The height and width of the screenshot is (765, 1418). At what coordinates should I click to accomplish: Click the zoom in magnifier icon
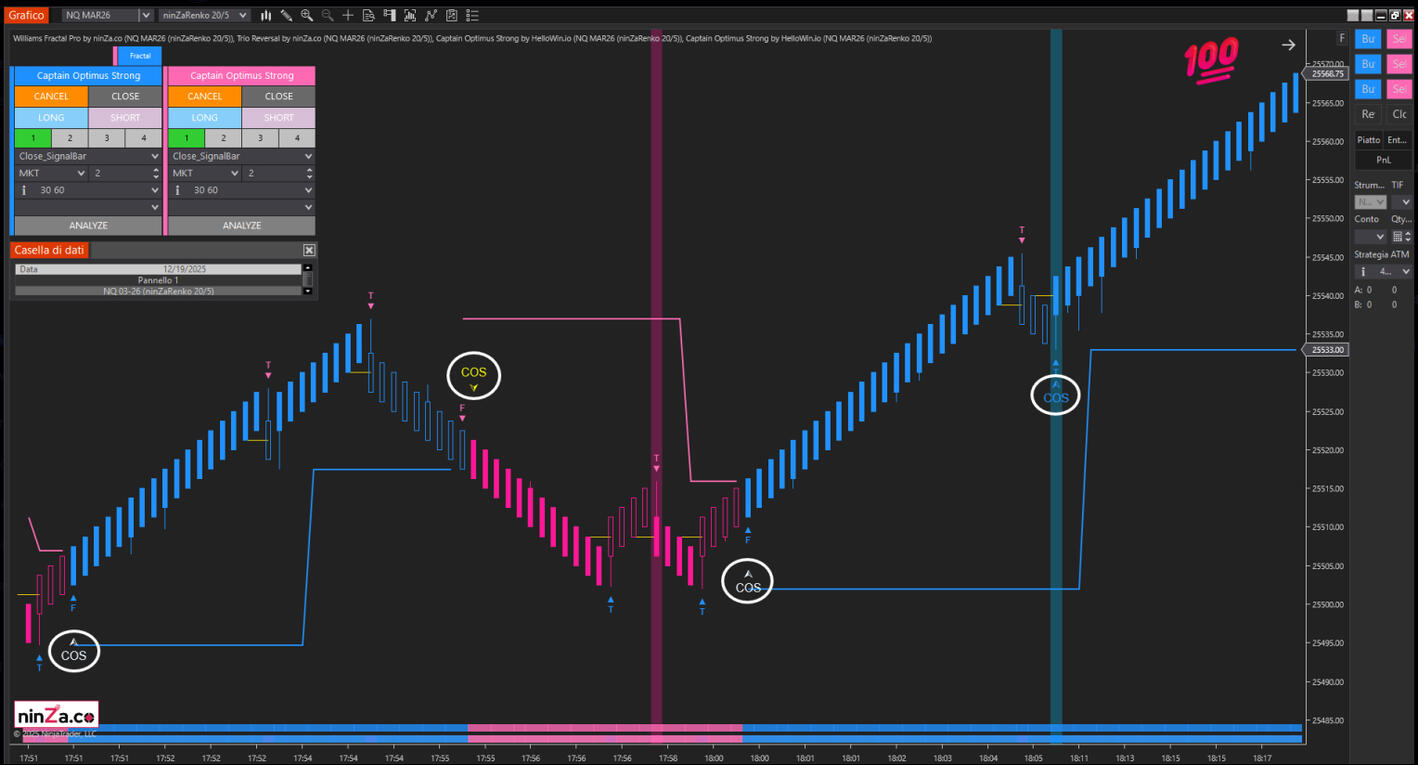pyautogui.click(x=307, y=15)
